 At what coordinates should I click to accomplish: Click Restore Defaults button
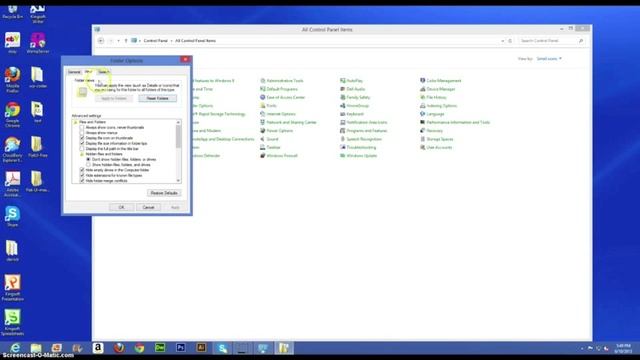(164, 193)
